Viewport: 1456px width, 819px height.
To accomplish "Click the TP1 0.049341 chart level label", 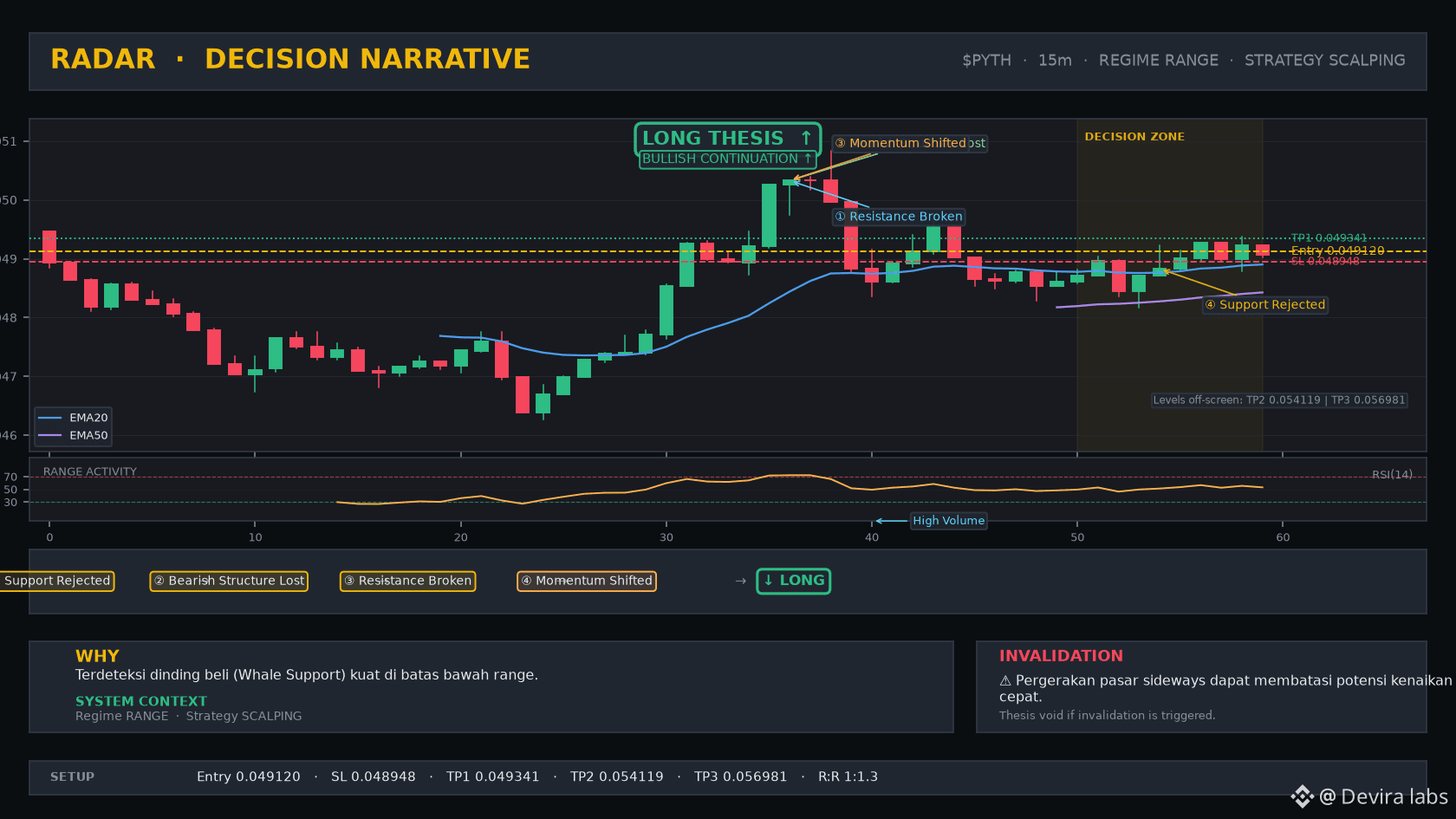I will (1329, 238).
